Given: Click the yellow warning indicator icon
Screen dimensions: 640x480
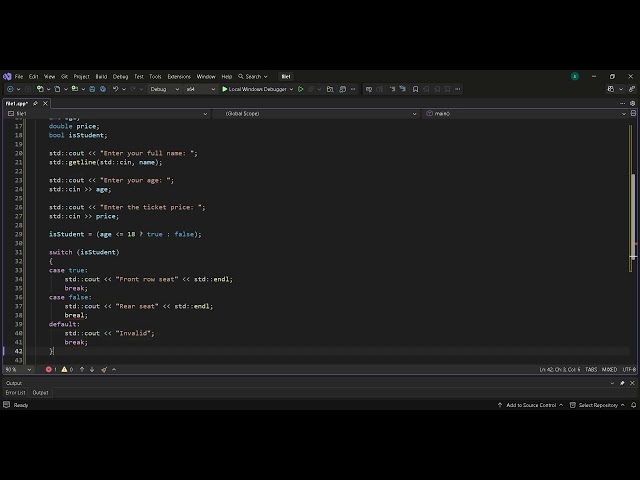Looking at the screenshot, I should 64,369.
